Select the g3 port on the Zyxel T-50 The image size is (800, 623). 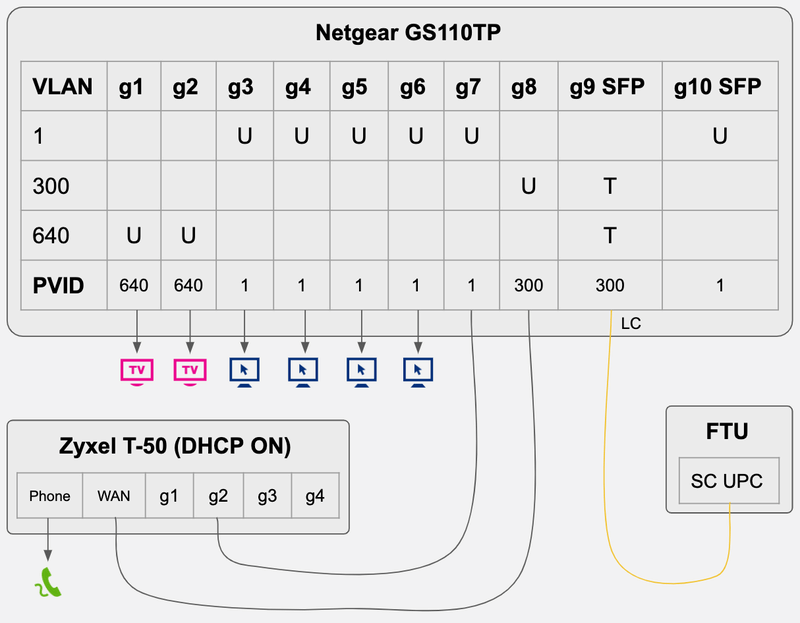click(x=267, y=495)
